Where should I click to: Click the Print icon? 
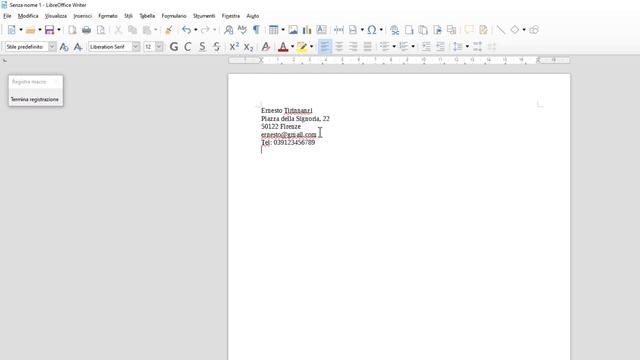[87, 30]
